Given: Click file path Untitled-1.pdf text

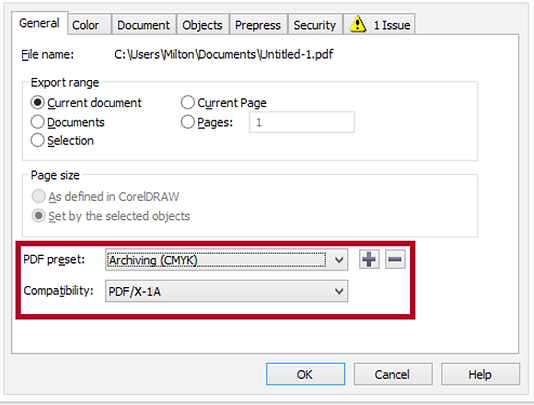Looking at the screenshot, I should [224, 54].
